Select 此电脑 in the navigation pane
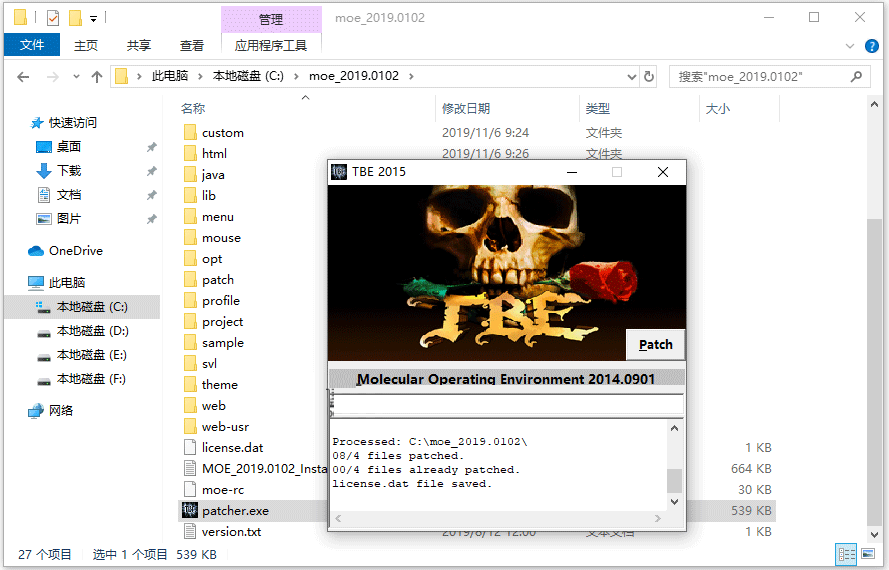Viewport: 889px width, 570px height. tap(66, 282)
